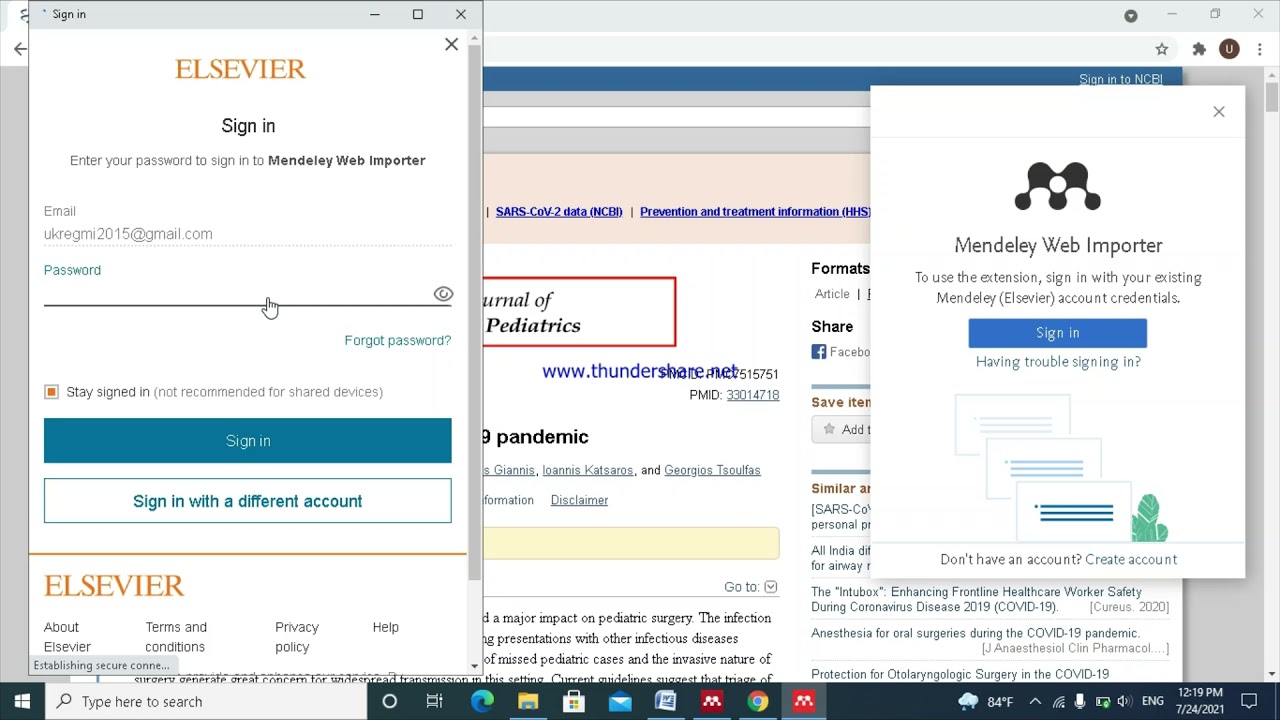Viewport: 1280px width, 720px height.
Task: Open File Explorer from taskbar
Action: click(528, 702)
